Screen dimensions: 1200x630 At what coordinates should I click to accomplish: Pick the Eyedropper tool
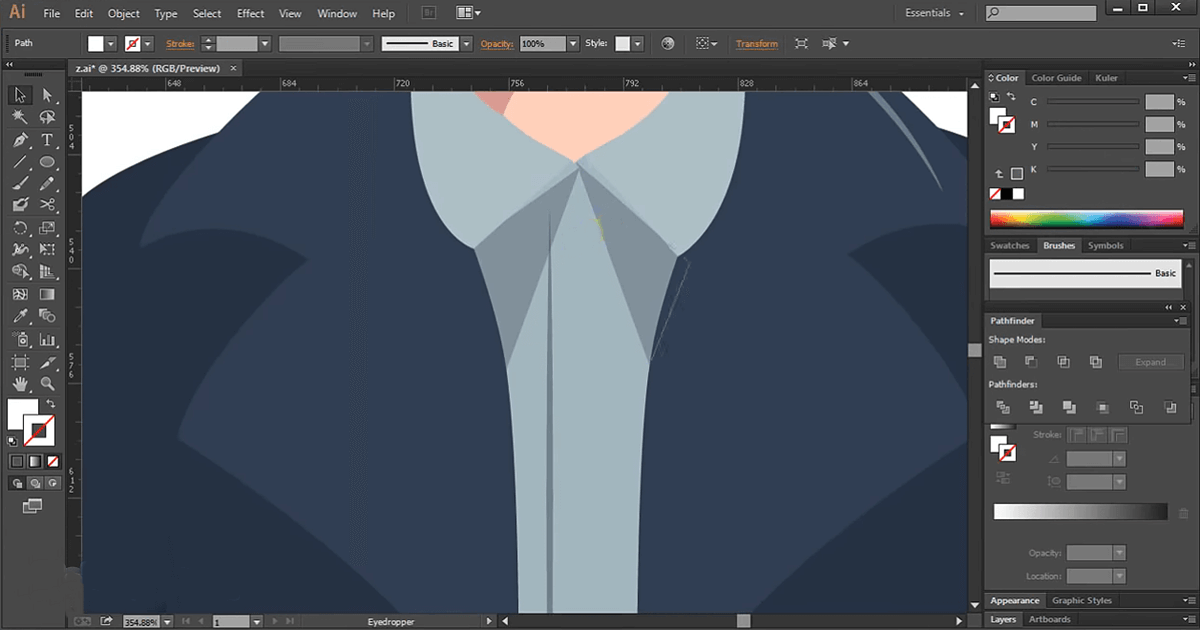[20, 317]
